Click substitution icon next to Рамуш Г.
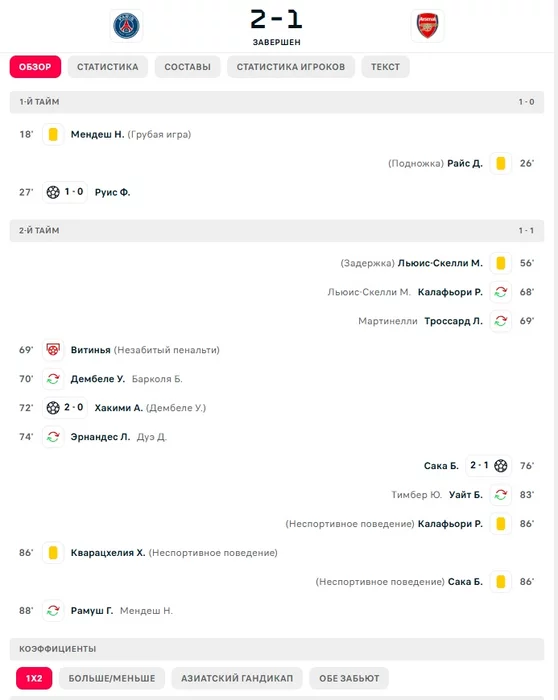Viewport: 558px width, 700px height. tap(53, 610)
